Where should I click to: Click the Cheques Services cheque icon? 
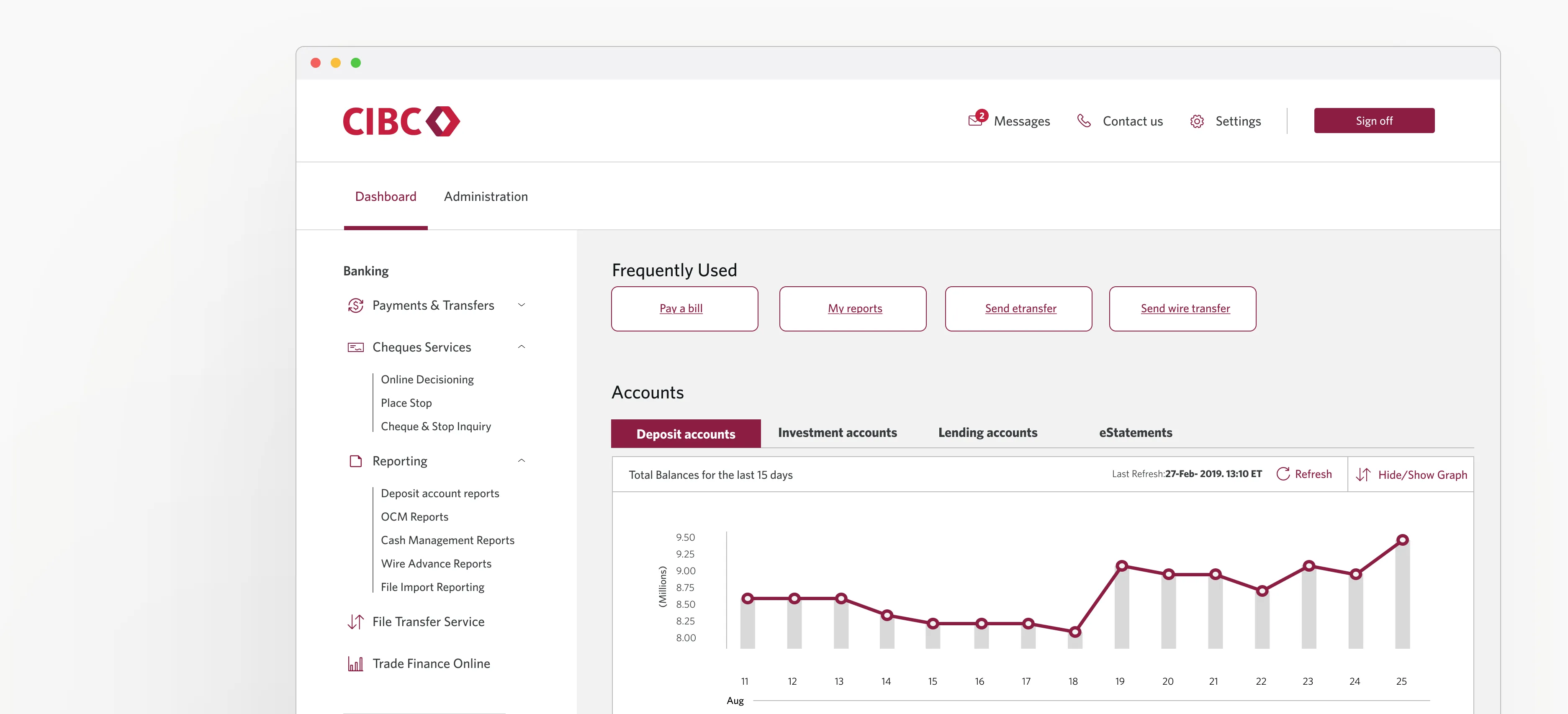click(355, 347)
